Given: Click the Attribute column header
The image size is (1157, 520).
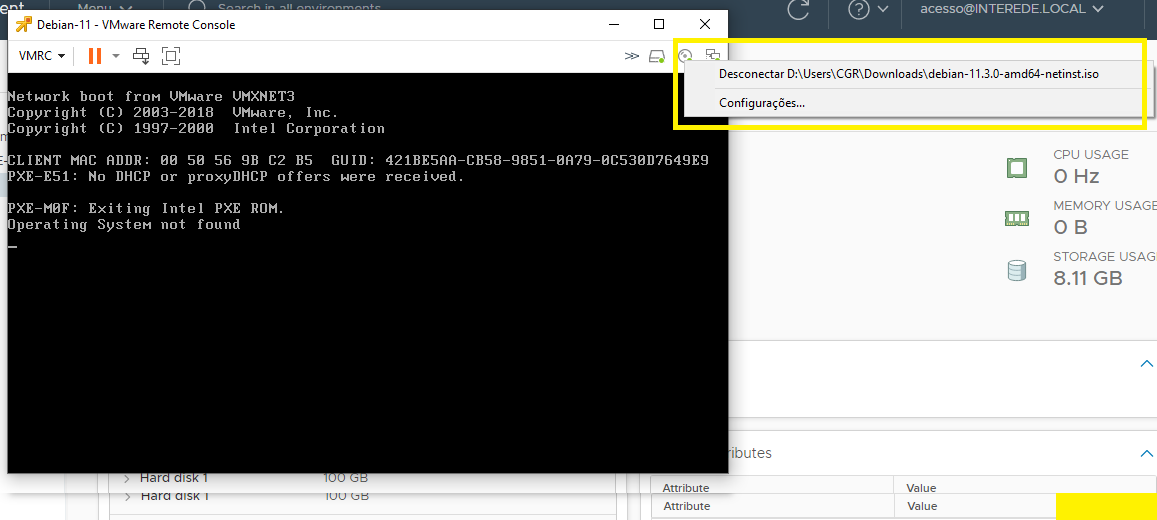Looking at the screenshot, I should (686, 488).
